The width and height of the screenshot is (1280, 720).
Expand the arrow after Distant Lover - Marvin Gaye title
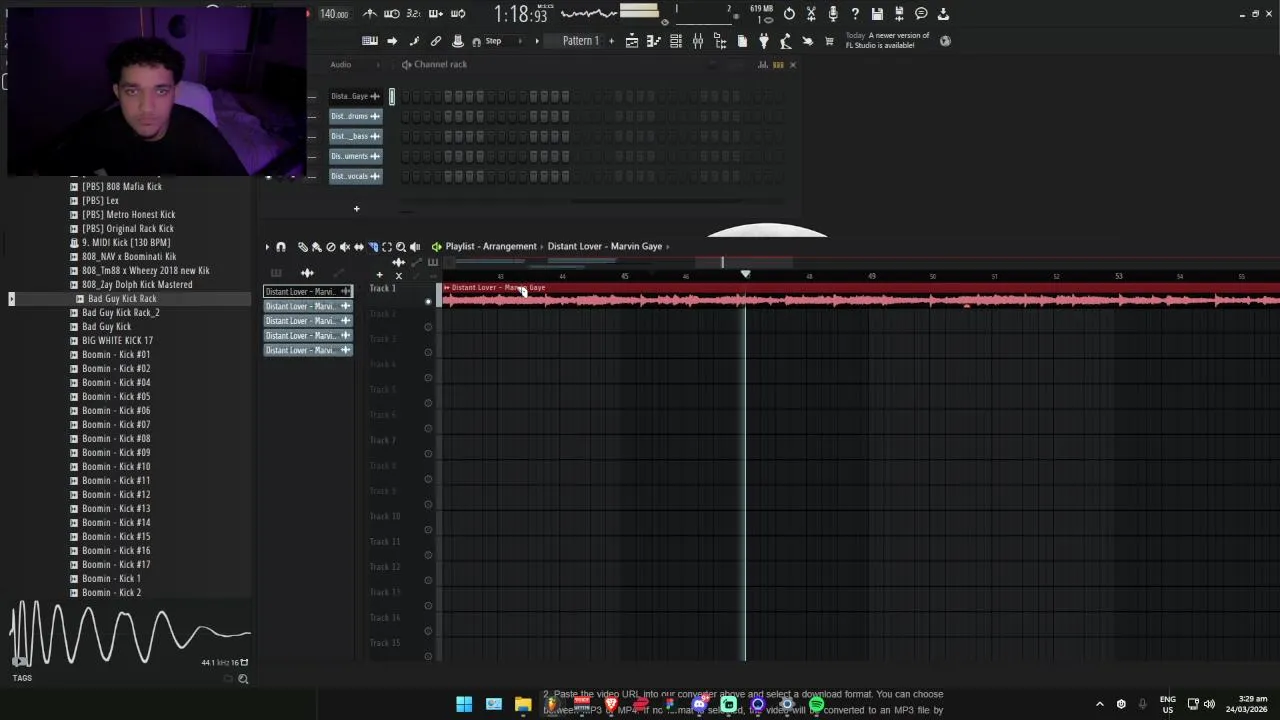point(668,246)
